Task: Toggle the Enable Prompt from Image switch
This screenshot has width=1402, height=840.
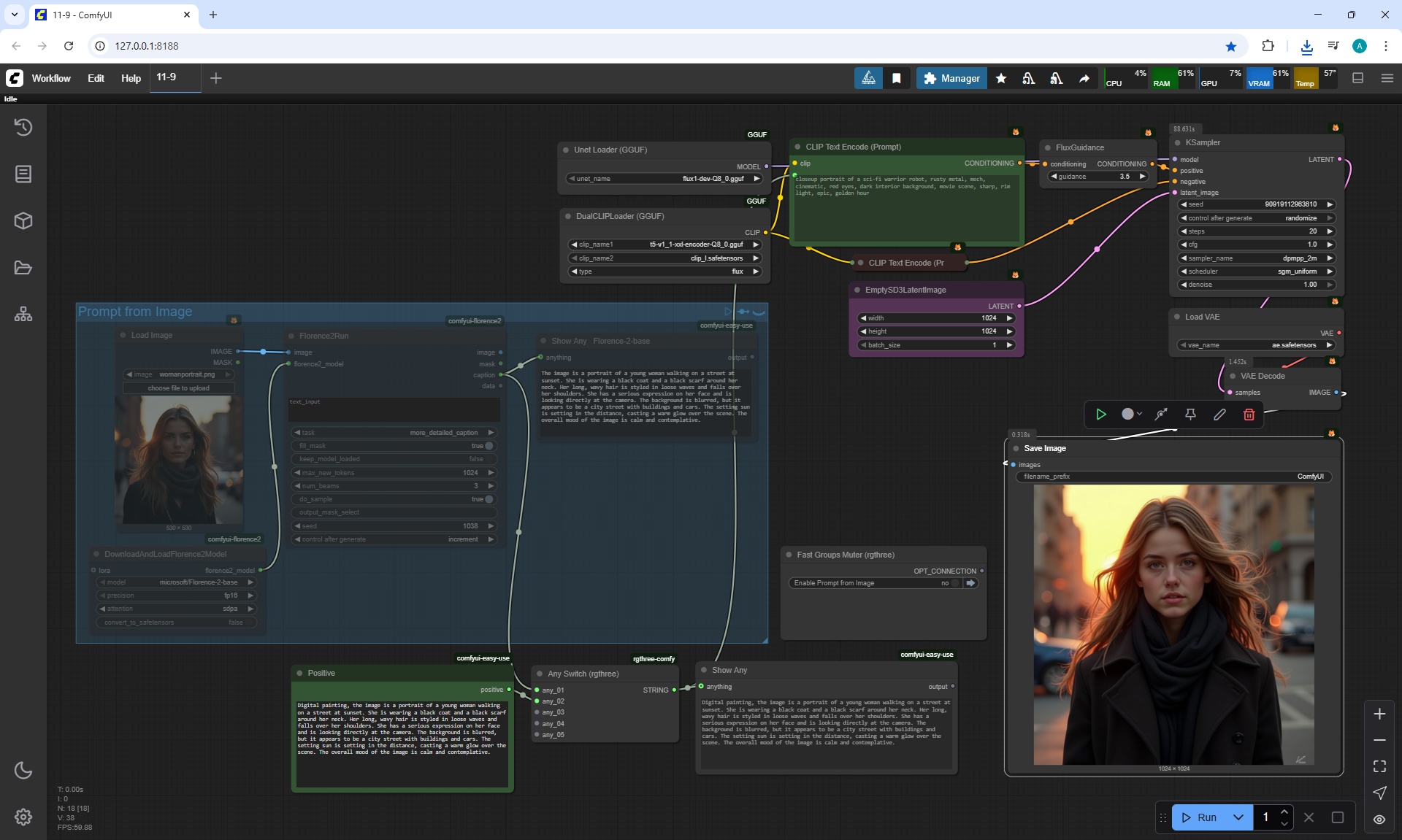Action: pos(954,583)
